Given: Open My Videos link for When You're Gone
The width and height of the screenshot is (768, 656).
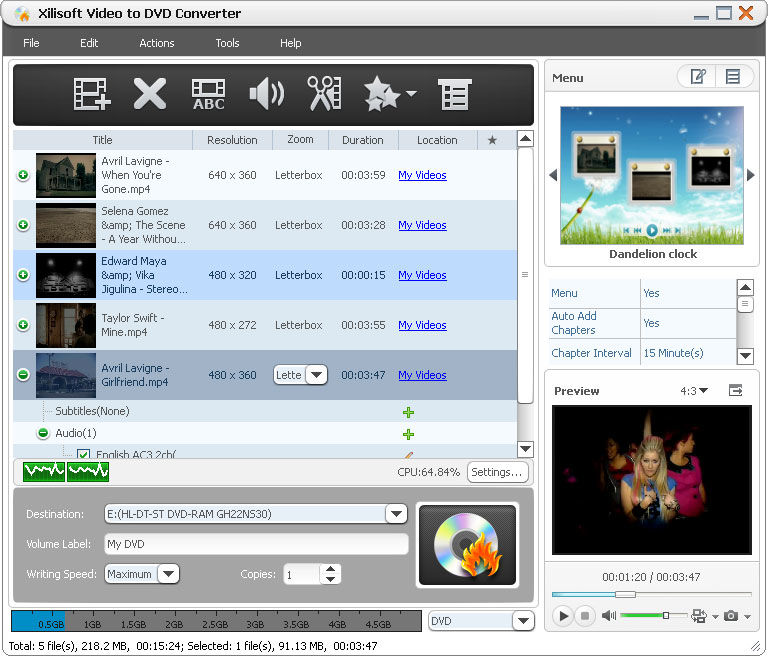Looking at the screenshot, I should 422,175.
